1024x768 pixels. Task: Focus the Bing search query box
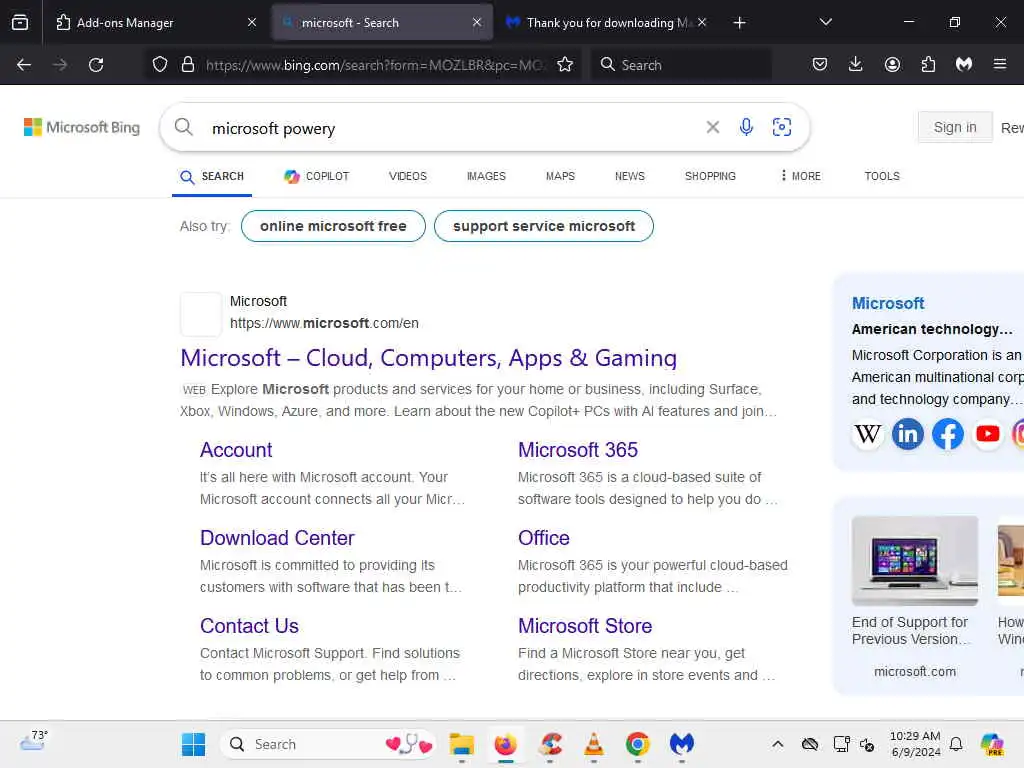tap(451, 129)
